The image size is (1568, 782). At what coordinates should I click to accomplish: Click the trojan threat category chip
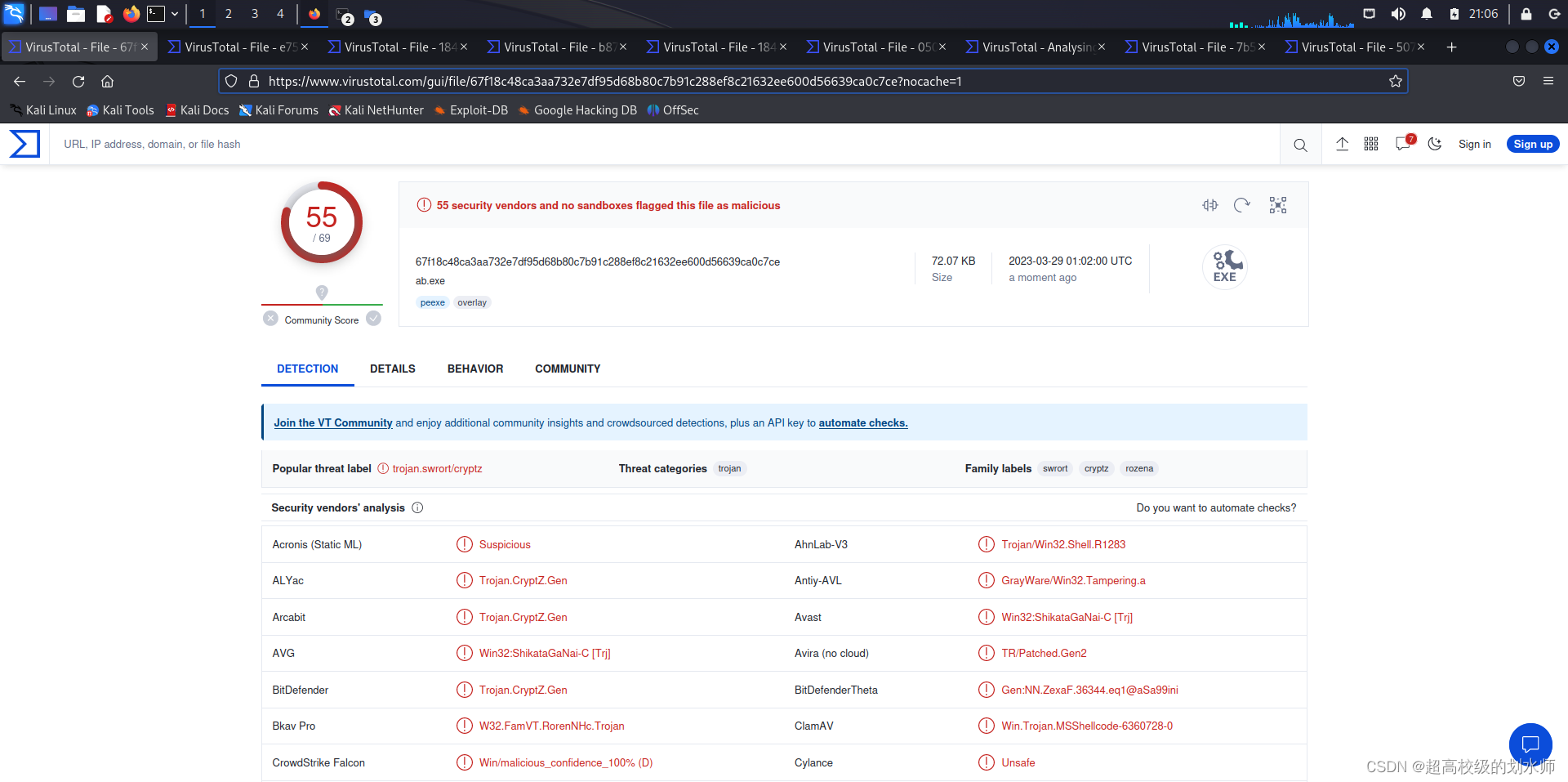pos(729,468)
